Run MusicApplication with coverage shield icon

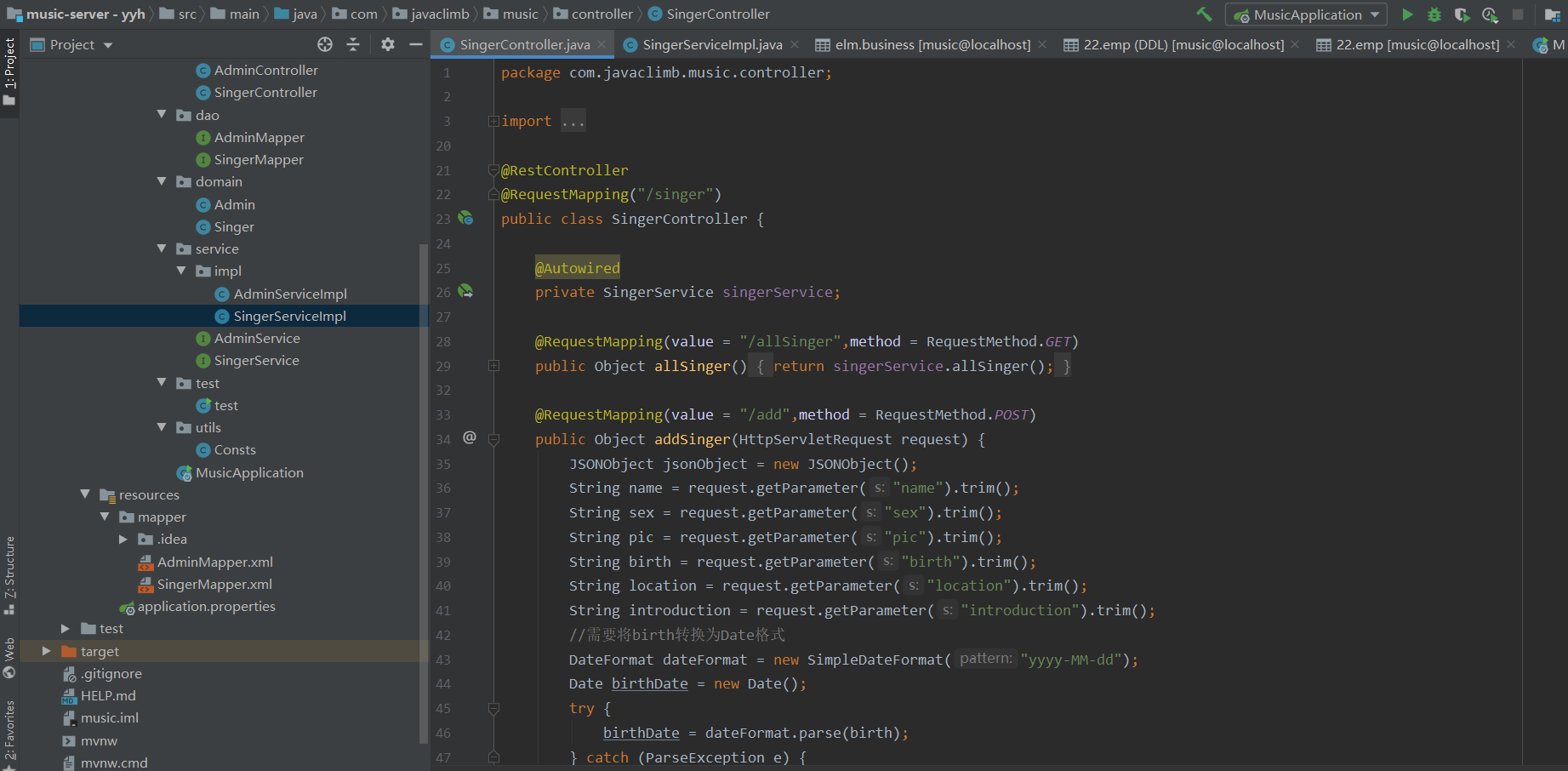(x=1462, y=14)
